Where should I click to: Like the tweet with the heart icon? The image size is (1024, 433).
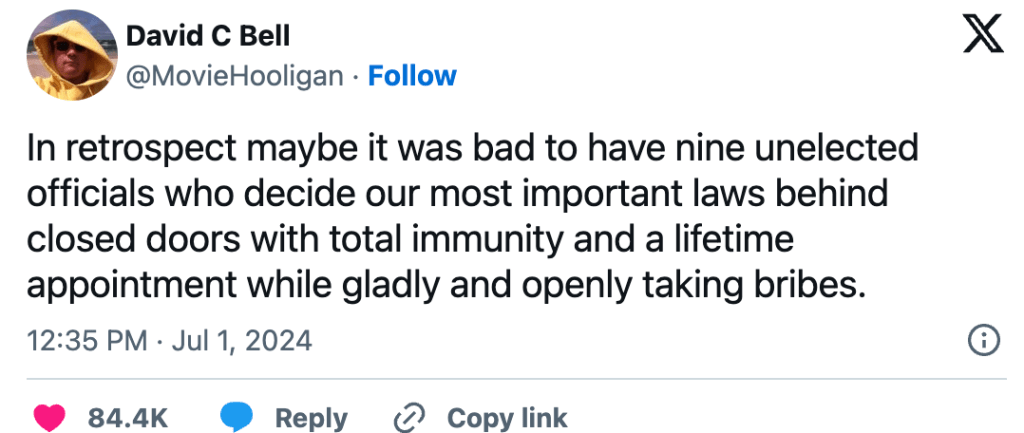click(50, 417)
